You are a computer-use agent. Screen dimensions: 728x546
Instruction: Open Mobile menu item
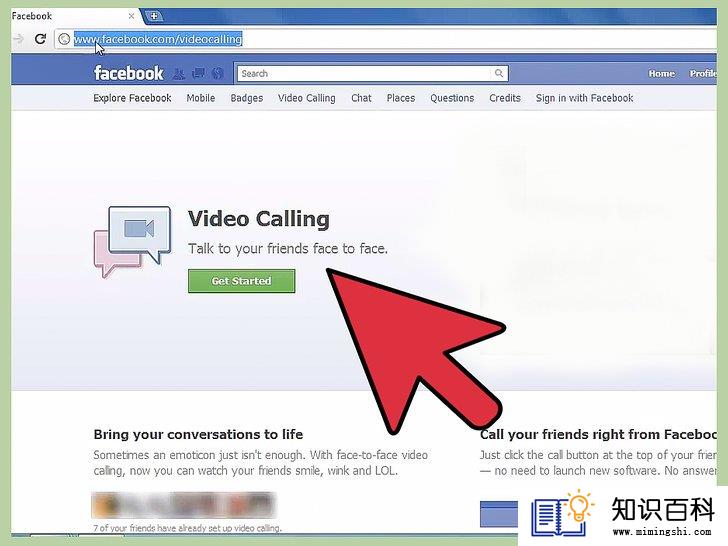[x=201, y=98]
